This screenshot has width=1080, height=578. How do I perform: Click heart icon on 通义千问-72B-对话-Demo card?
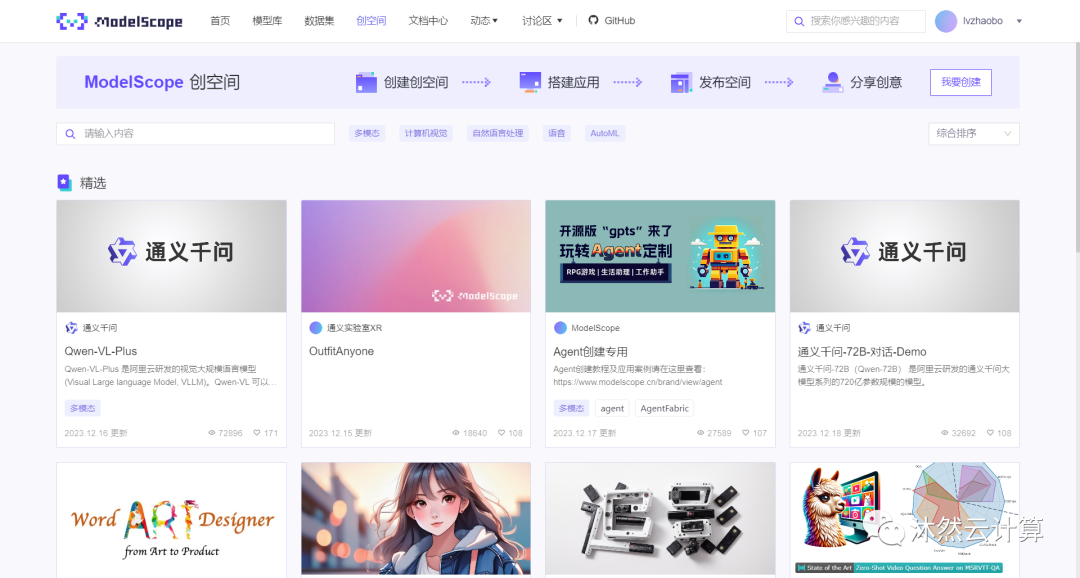coord(990,433)
